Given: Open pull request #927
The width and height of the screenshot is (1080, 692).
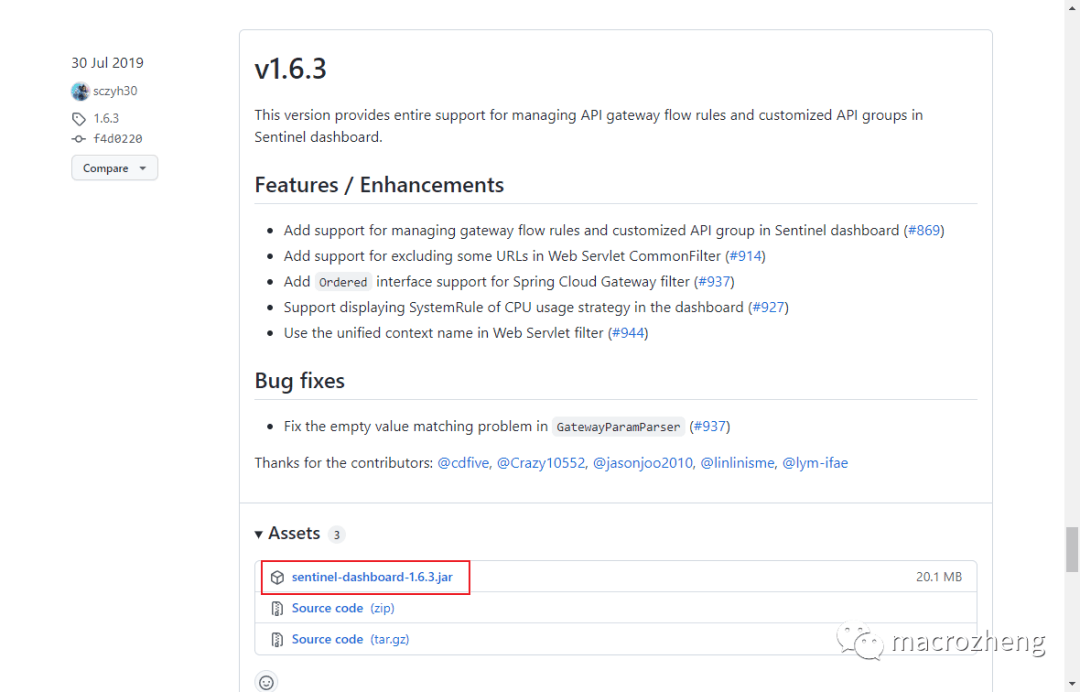Looking at the screenshot, I should point(768,307).
